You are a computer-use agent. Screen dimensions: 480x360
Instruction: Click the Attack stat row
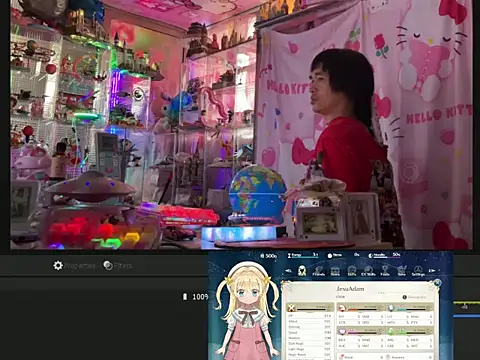(x=310, y=321)
